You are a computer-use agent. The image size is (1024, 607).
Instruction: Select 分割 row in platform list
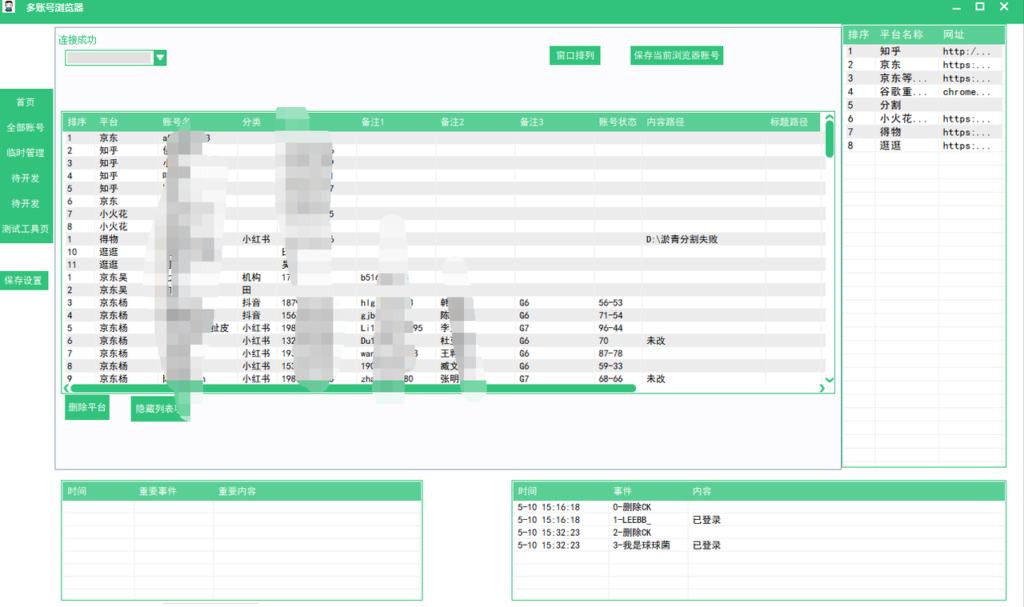point(923,105)
